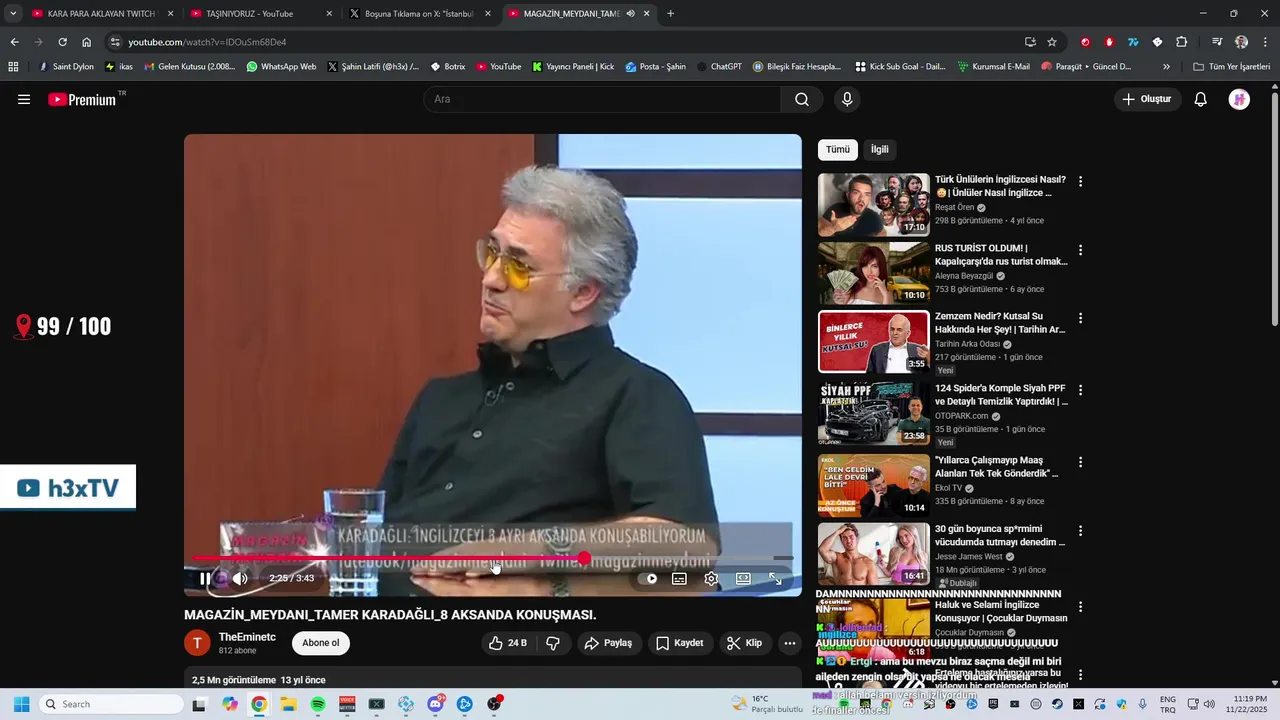
Task: Create a clip with Klip button
Action: click(745, 643)
